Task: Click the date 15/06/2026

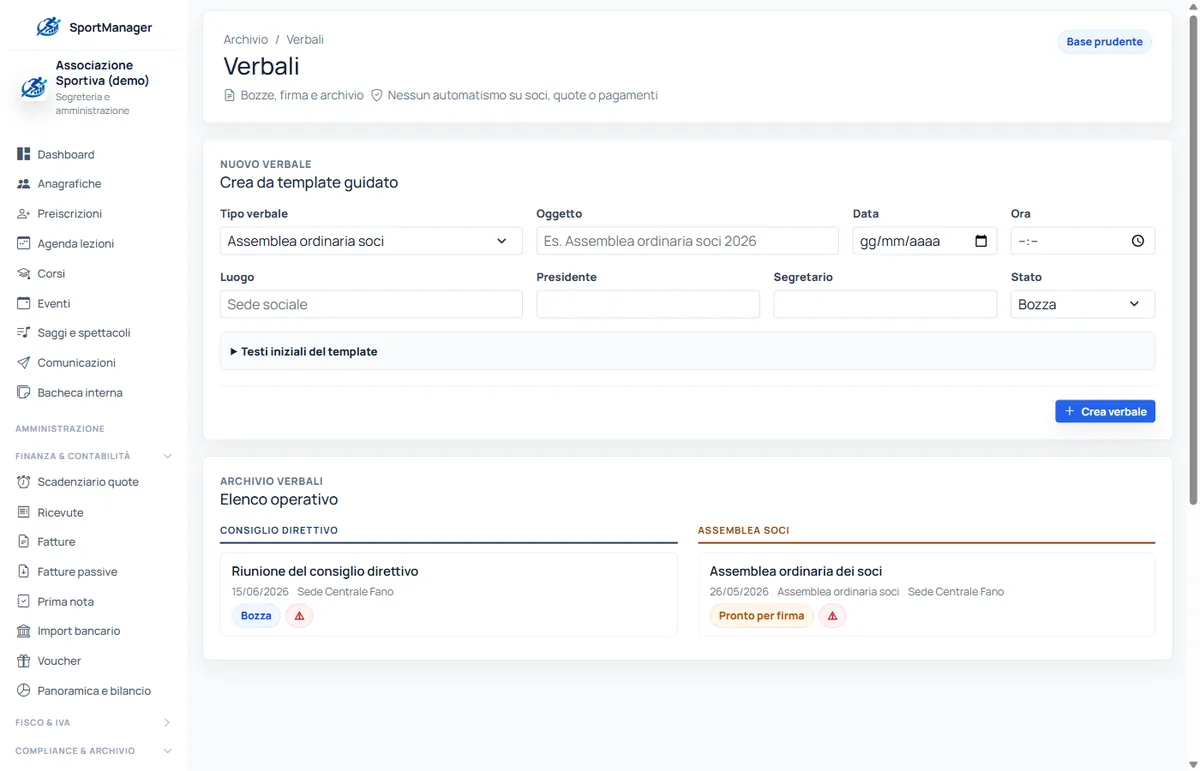Action: (260, 592)
